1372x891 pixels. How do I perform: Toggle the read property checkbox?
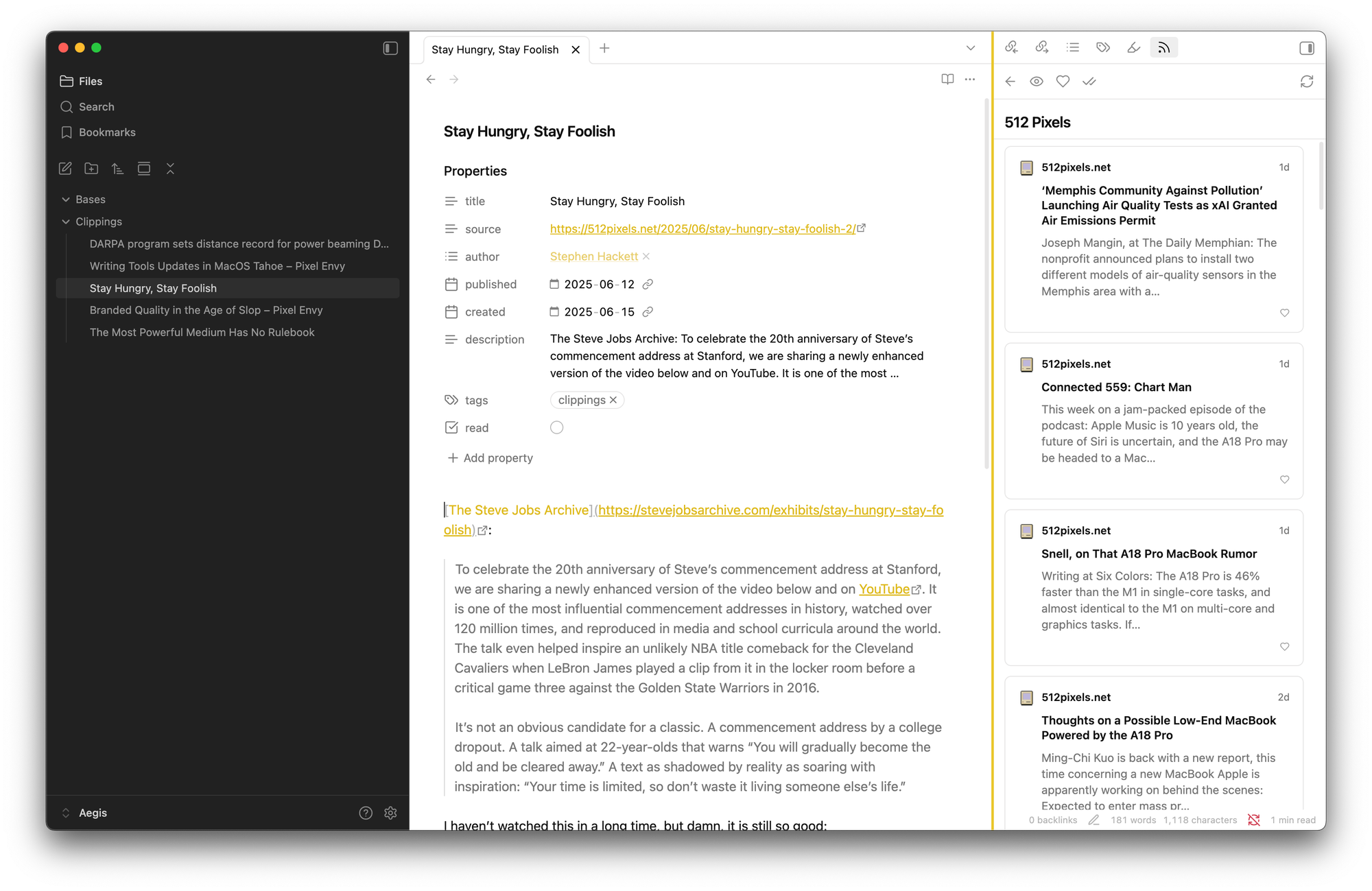click(x=556, y=427)
